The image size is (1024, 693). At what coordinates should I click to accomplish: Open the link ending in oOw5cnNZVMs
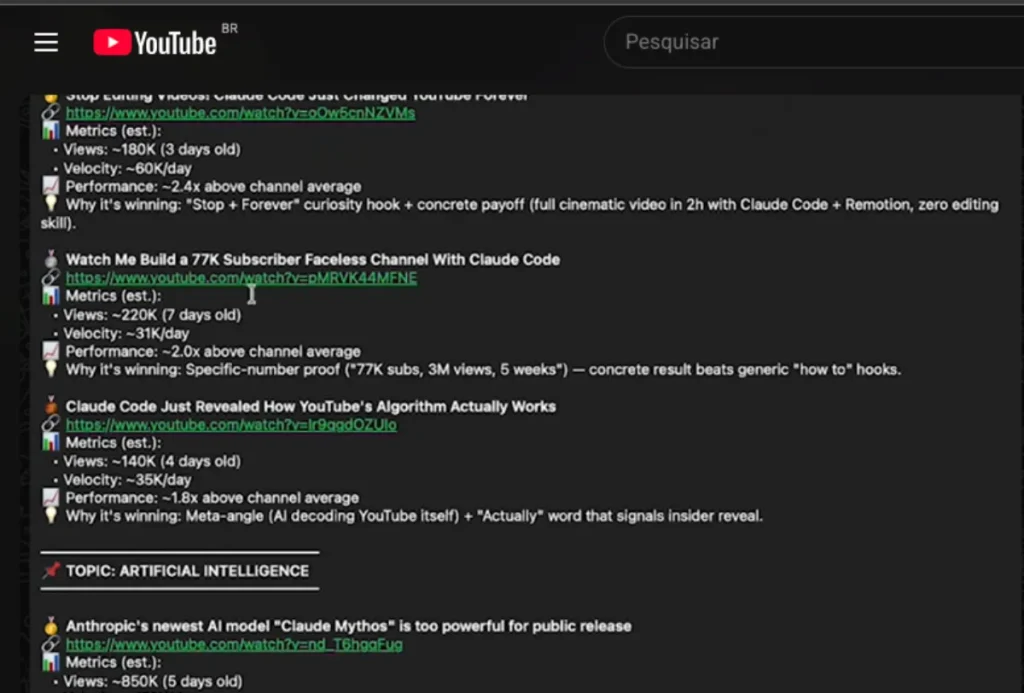pyautogui.click(x=240, y=113)
